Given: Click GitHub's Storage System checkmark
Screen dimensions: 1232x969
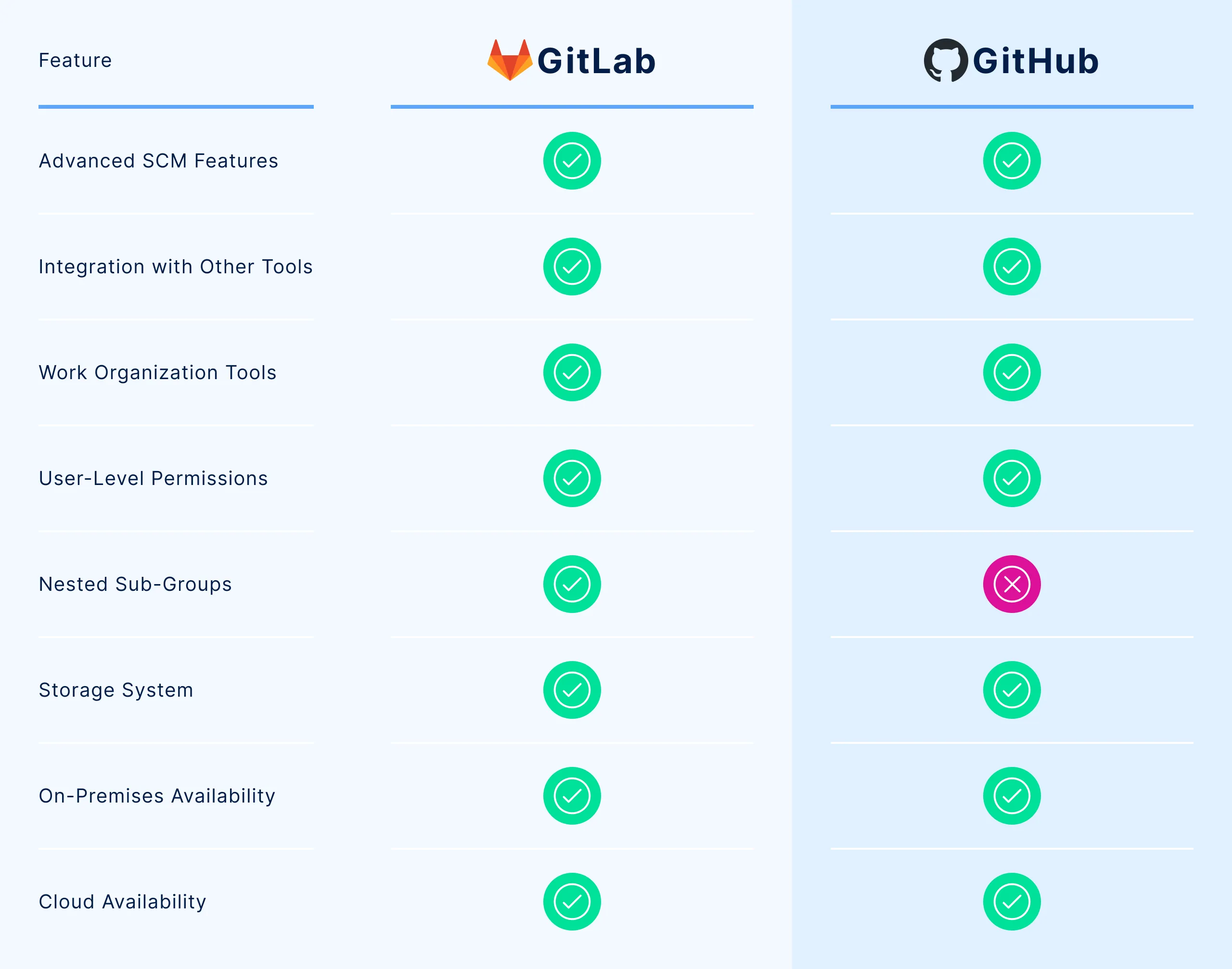Looking at the screenshot, I should point(1011,689).
